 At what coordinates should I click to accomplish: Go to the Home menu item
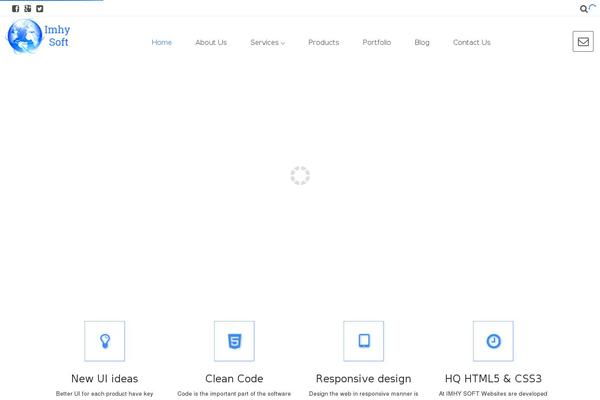click(161, 42)
